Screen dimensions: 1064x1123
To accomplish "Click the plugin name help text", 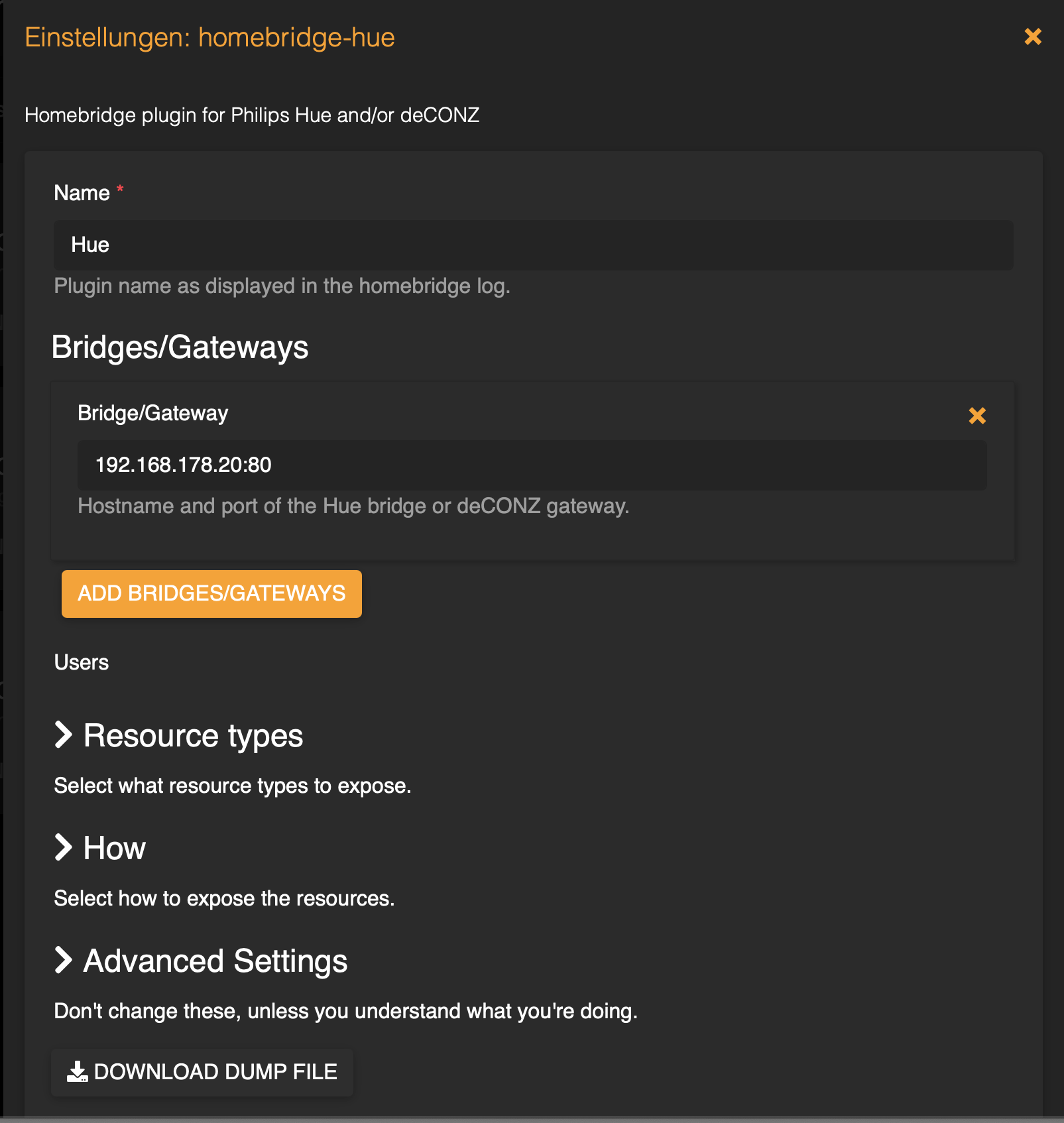I will pos(282,286).
